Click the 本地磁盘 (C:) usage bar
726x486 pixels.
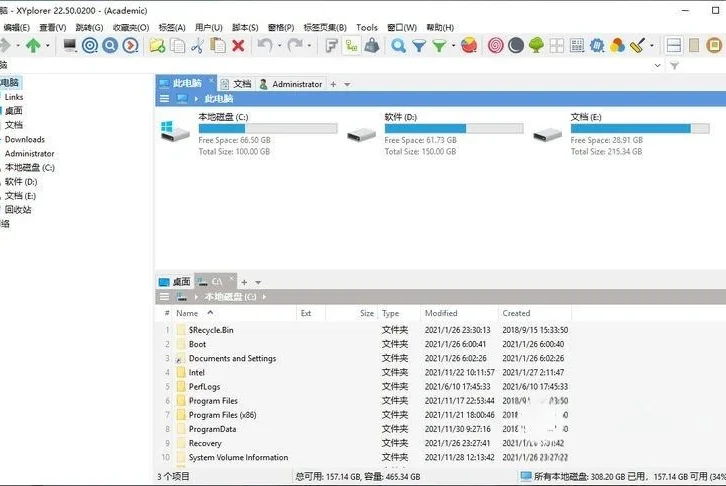(268, 128)
